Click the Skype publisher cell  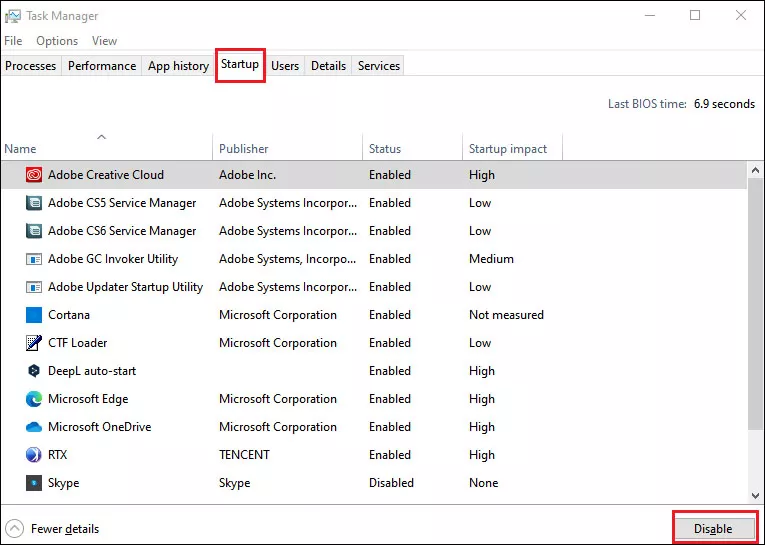pos(235,483)
